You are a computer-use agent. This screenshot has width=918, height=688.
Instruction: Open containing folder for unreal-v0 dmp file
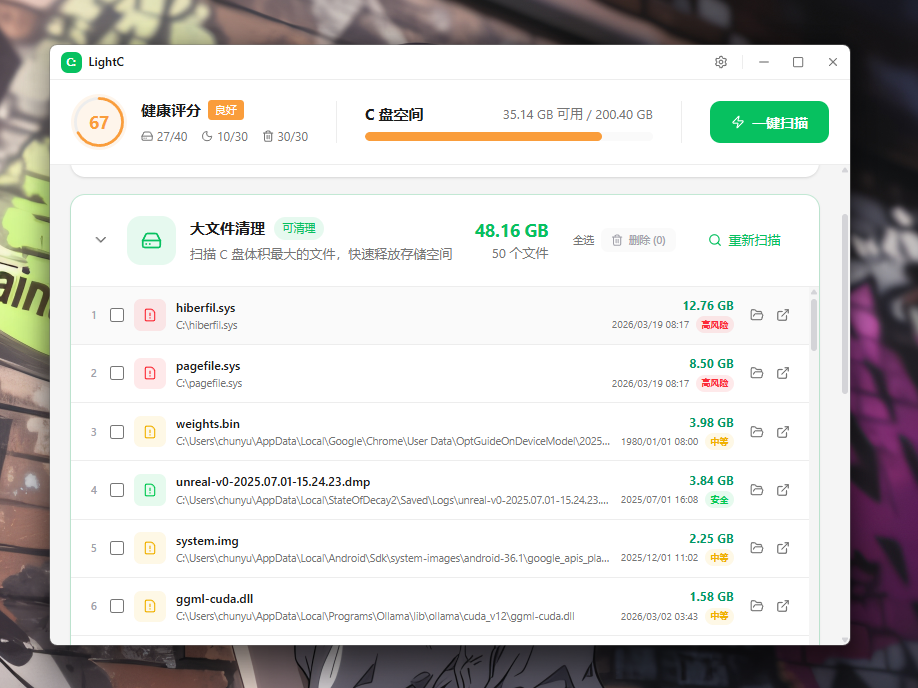(x=756, y=490)
